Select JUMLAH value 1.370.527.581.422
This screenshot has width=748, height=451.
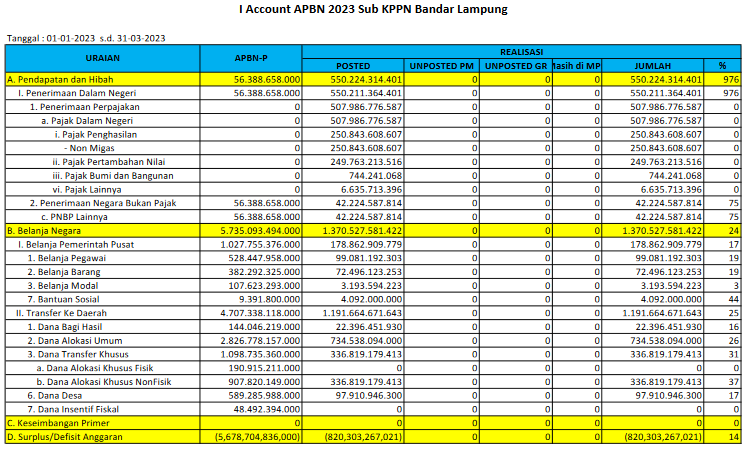[662, 231]
